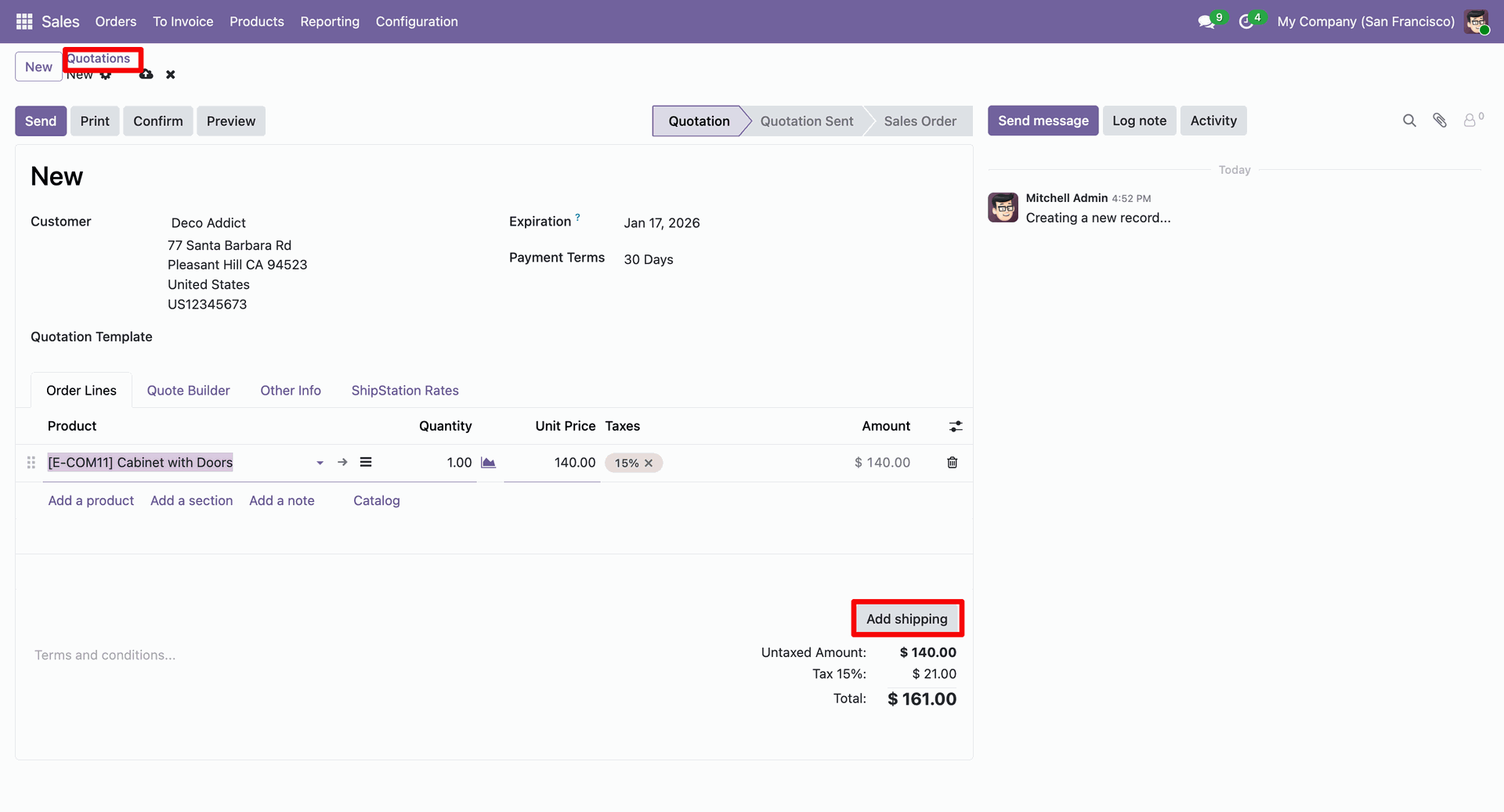Click the cloud save icon

pyautogui.click(x=146, y=74)
